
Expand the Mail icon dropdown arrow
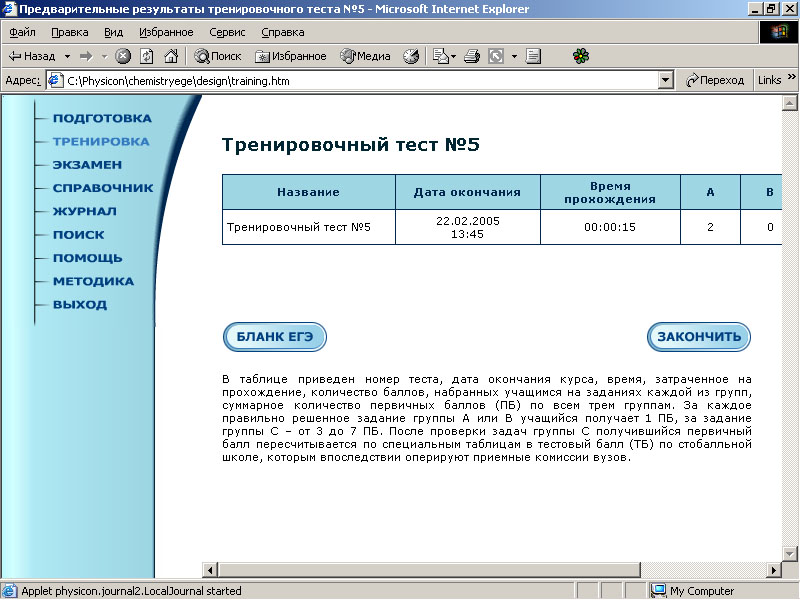pyautogui.click(x=454, y=56)
